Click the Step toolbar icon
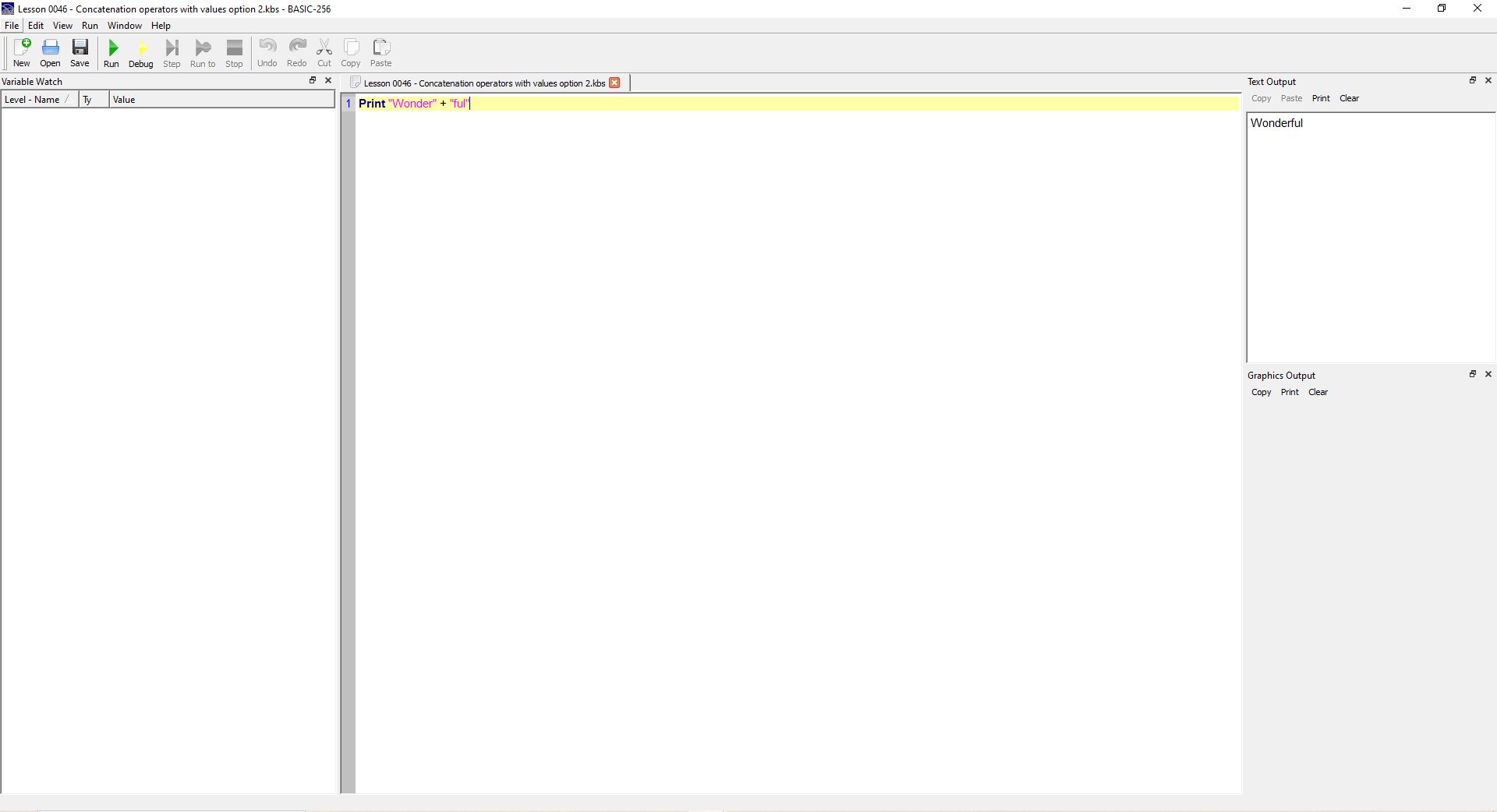The width and height of the screenshot is (1497, 812). (172, 53)
